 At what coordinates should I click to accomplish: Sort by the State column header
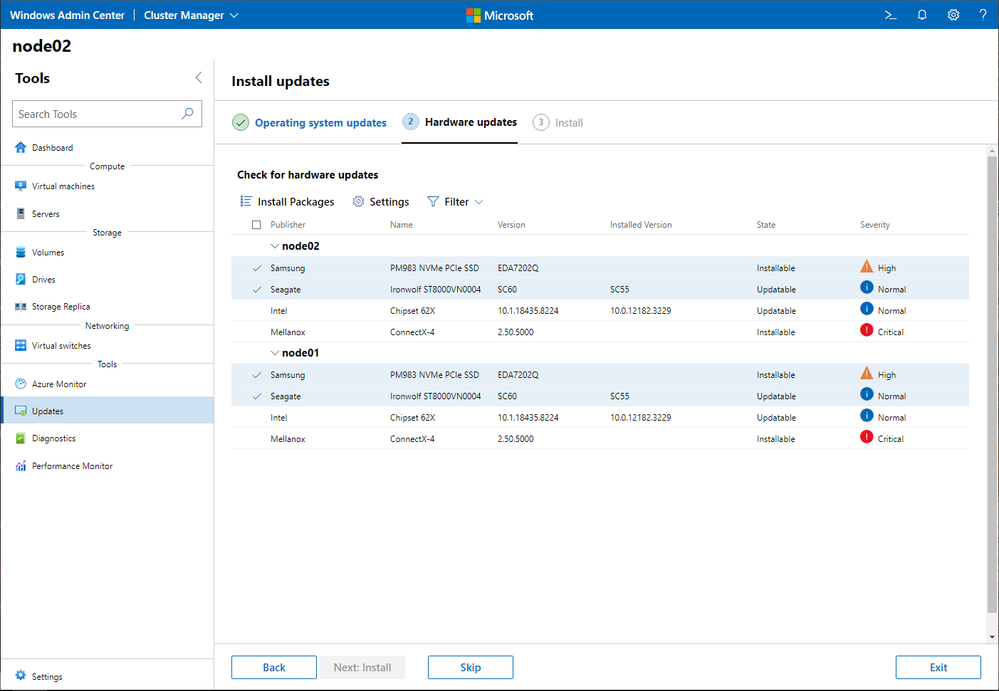tap(766, 225)
